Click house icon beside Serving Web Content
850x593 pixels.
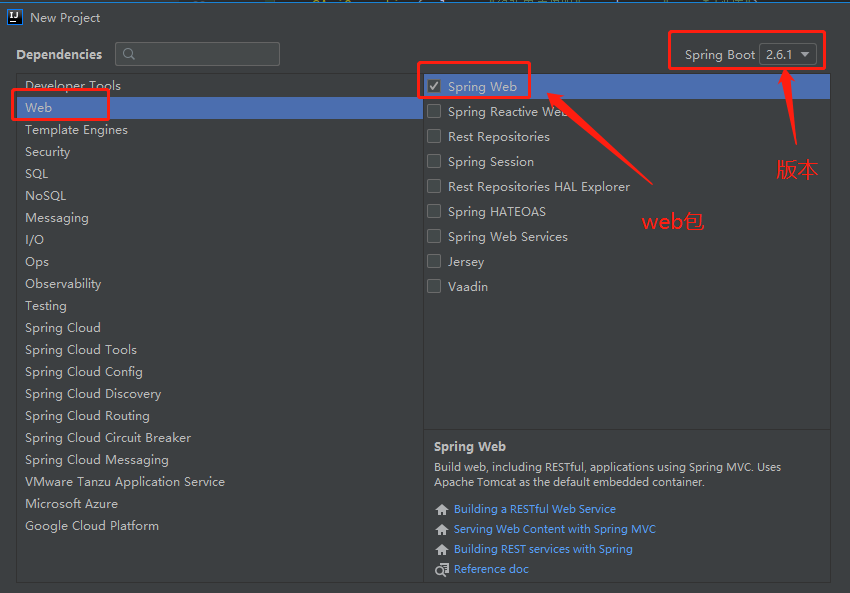click(x=442, y=530)
